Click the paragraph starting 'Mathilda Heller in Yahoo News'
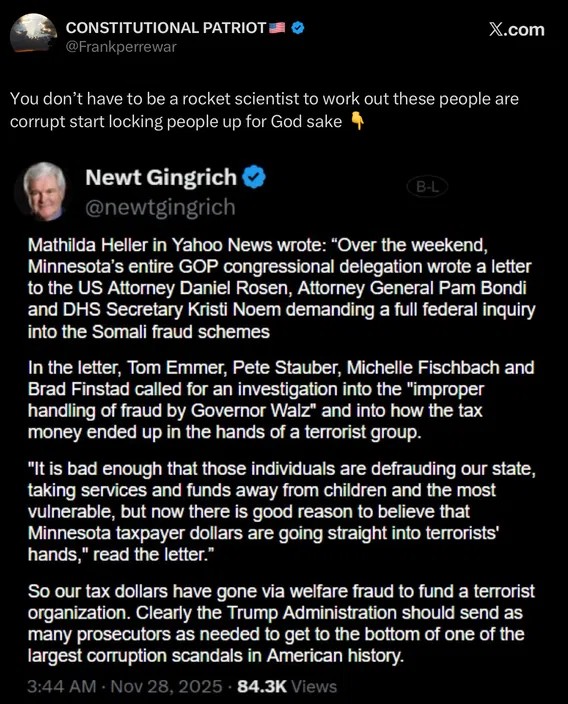The height and width of the screenshot is (704, 568). (x=282, y=288)
